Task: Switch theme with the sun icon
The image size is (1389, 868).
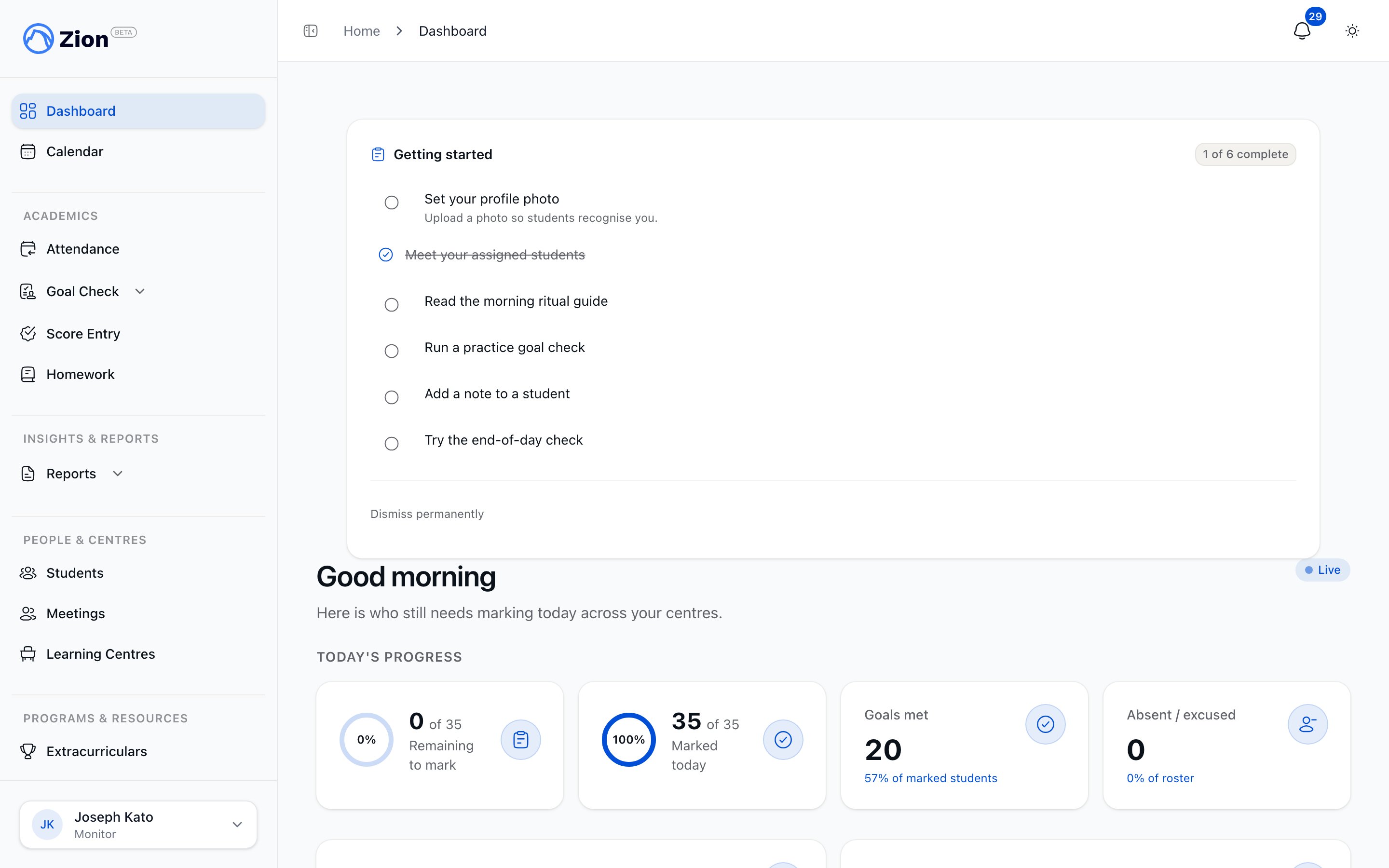Action: pyautogui.click(x=1352, y=31)
